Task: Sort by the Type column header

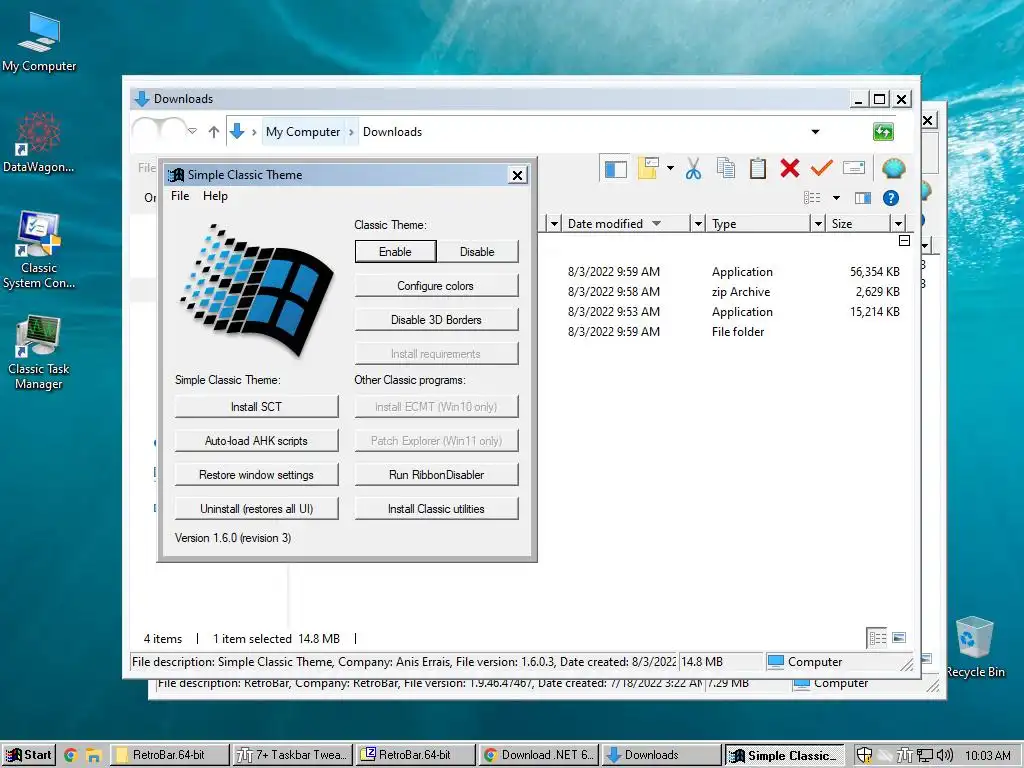Action: point(758,224)
